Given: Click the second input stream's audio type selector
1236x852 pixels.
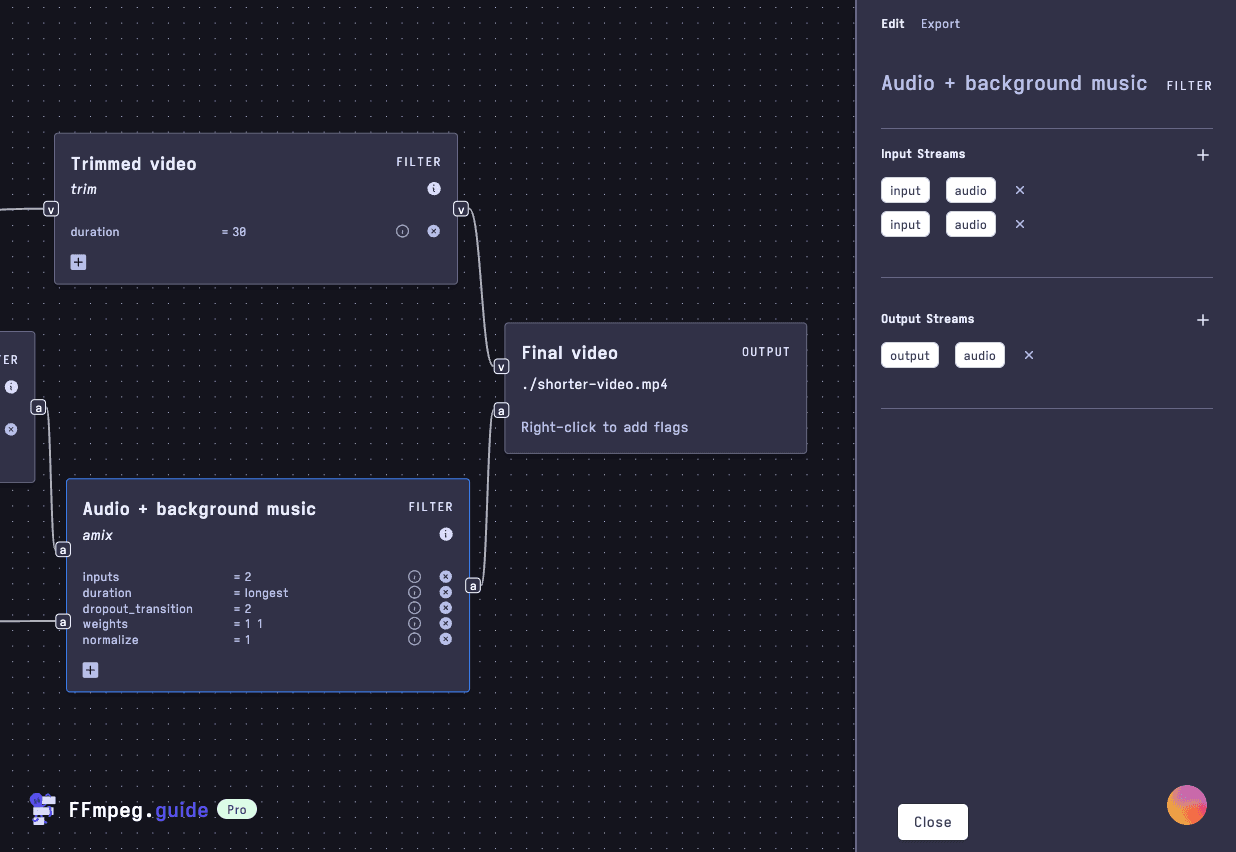Looking at the screenshot, I should click(970, 224).
